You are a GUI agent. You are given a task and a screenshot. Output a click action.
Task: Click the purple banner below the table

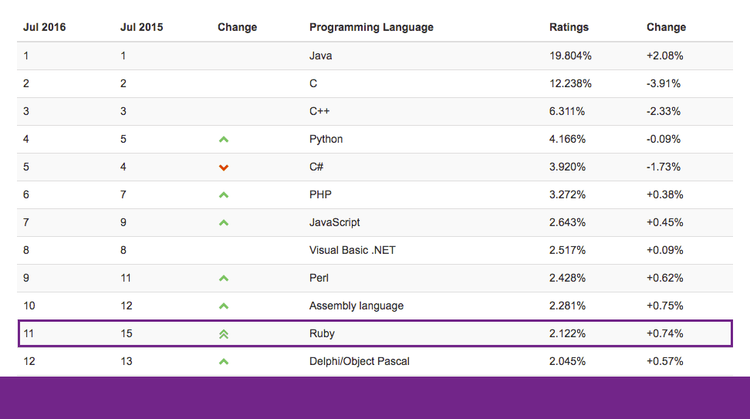coord(375,397)
